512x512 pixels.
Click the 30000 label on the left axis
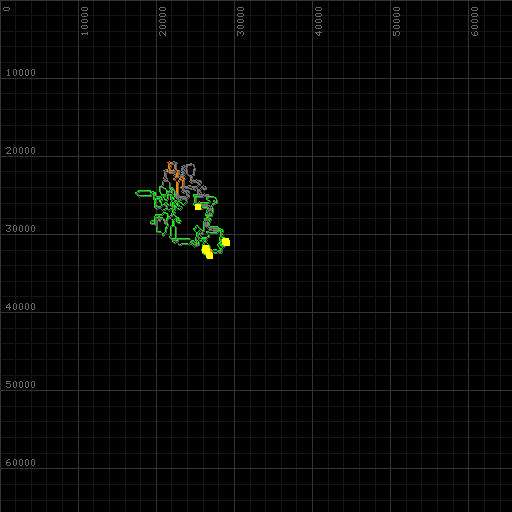tap(21, 229)
